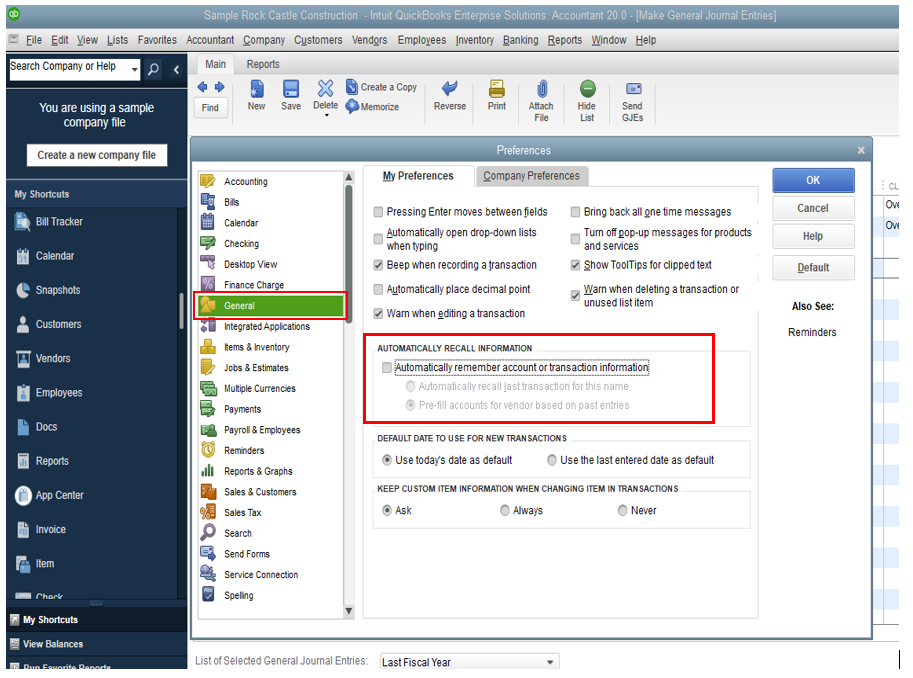Click the Send GJEs icon
The image size is (913, 678).
click(632, 90)
